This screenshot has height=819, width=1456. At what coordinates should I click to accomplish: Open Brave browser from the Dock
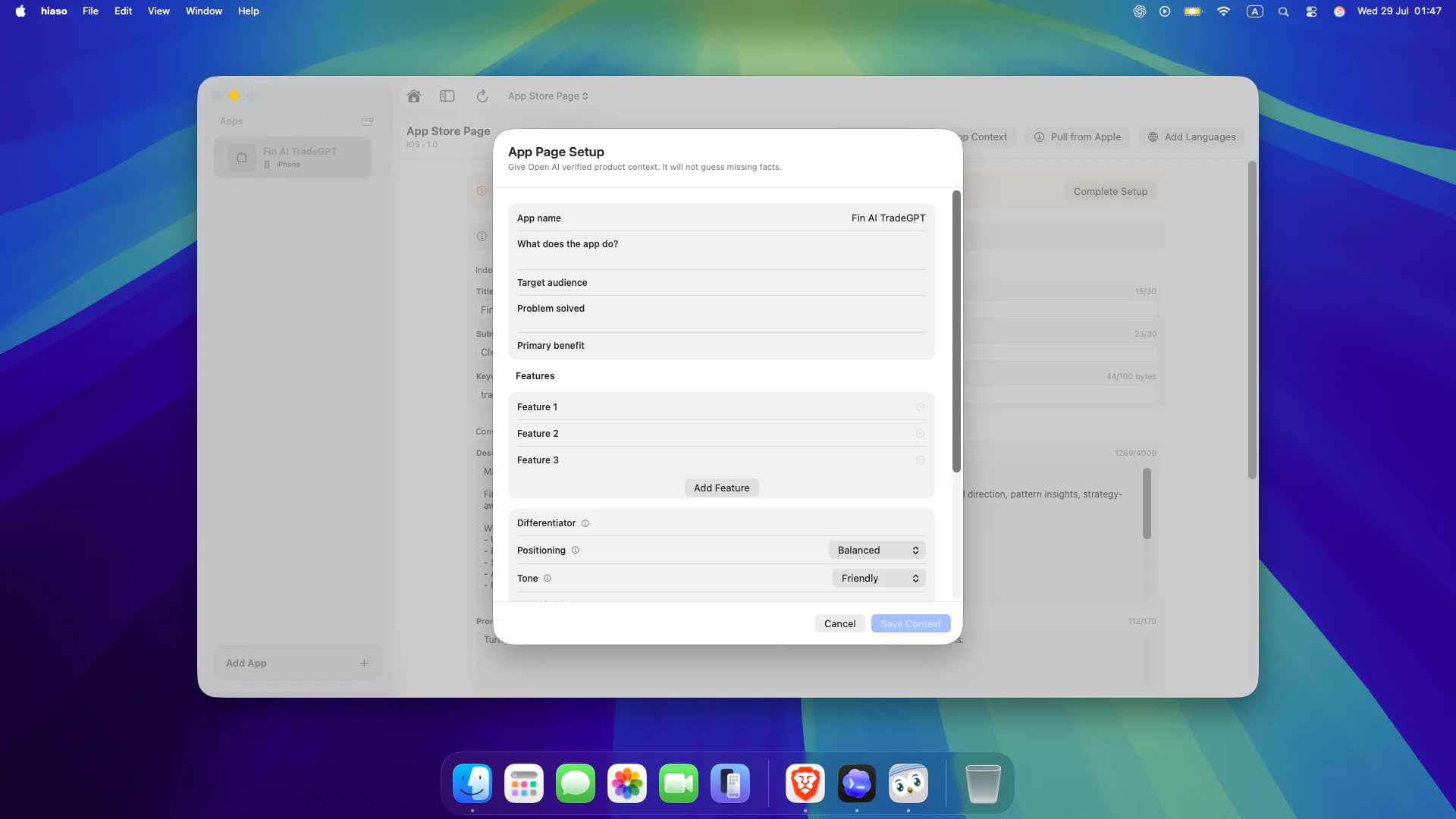tap(805, 783)
